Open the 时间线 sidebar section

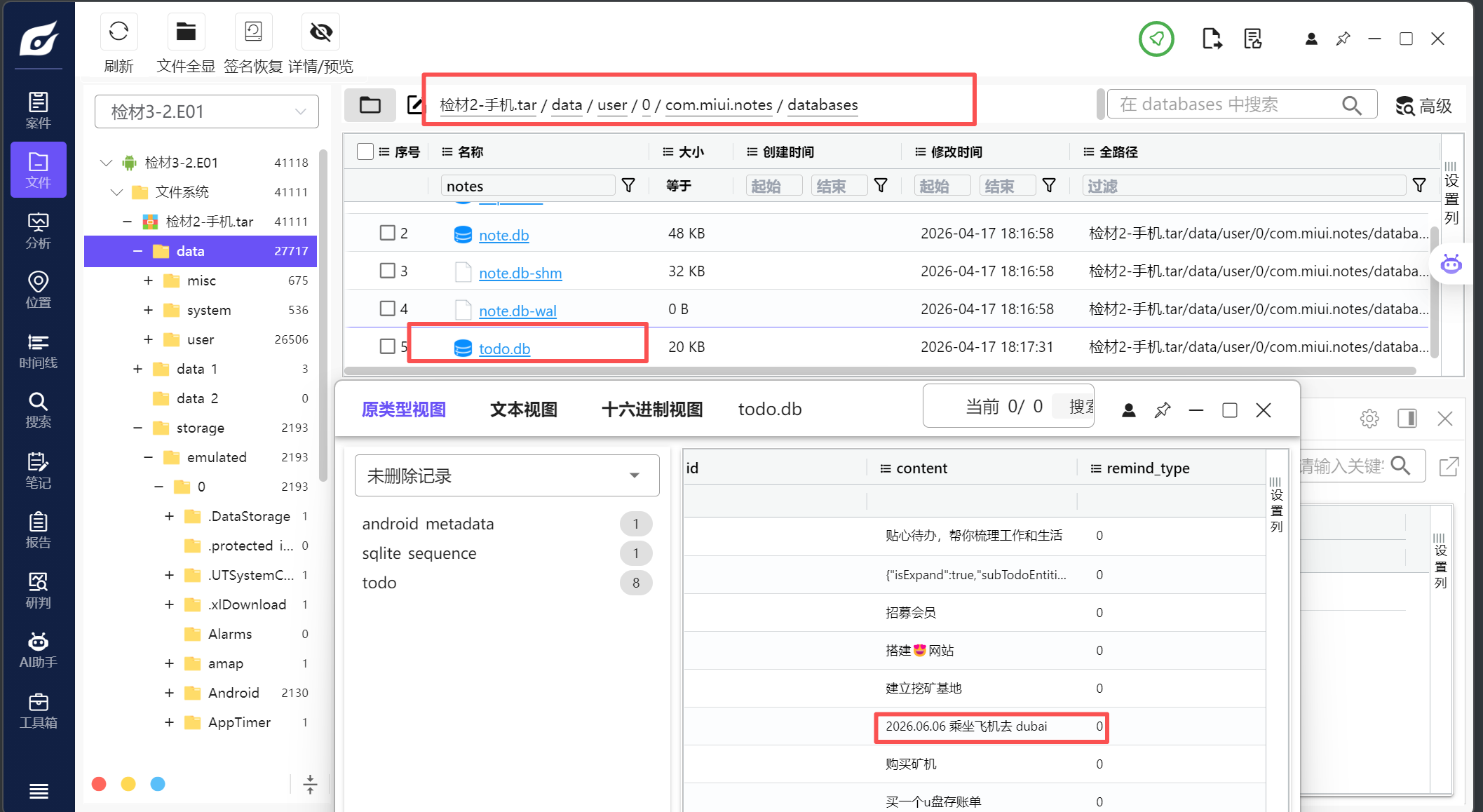point(38,351)
